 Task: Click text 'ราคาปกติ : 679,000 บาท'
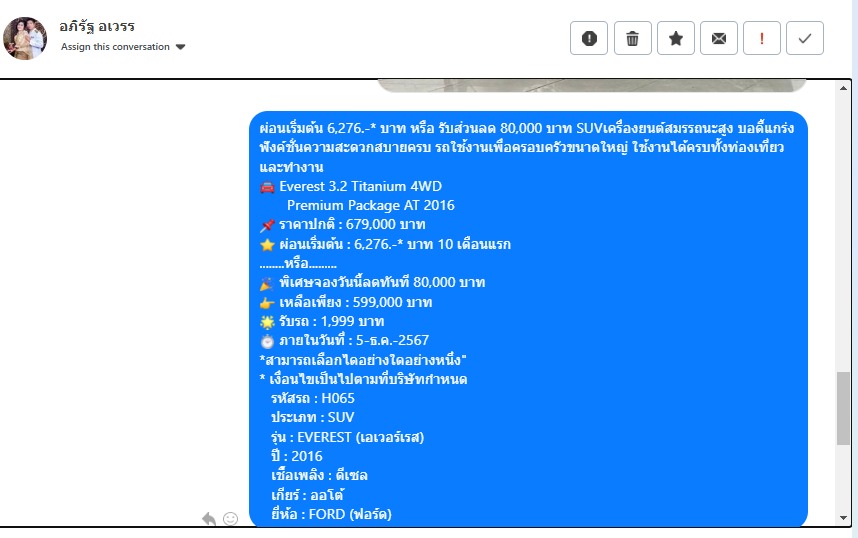[352, 224]
